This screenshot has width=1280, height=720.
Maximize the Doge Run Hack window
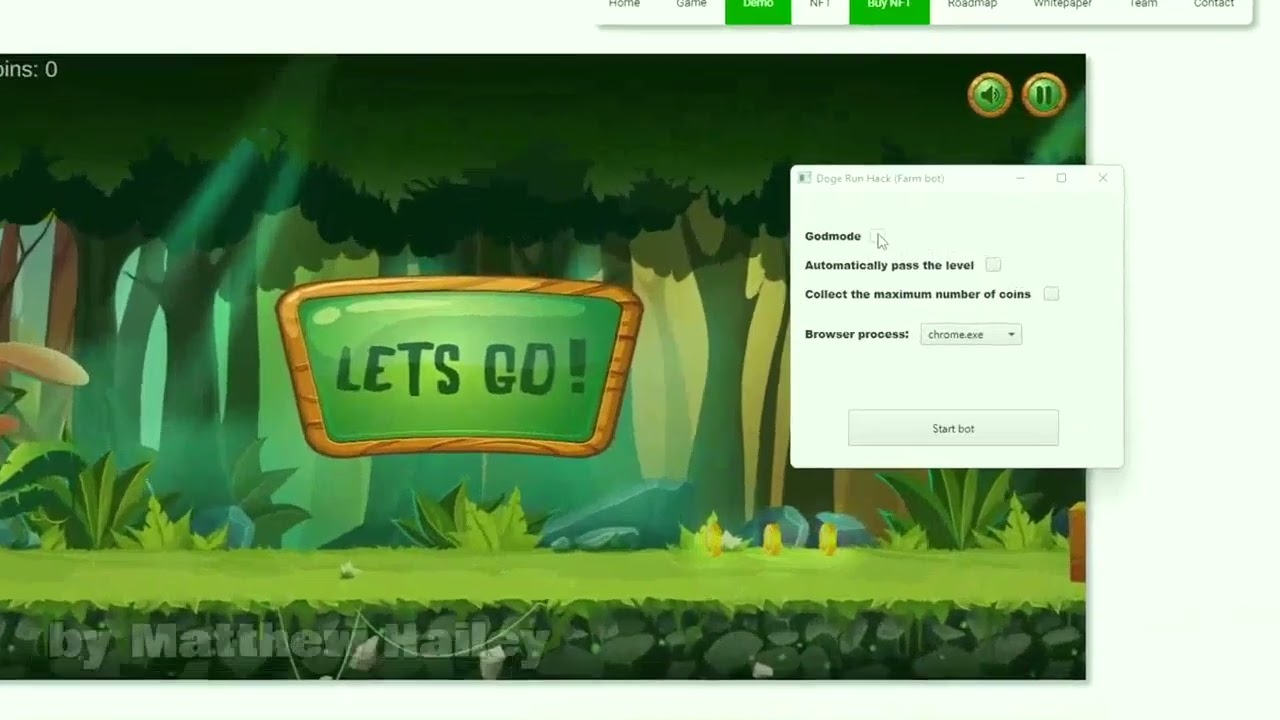click(1061, 178)
